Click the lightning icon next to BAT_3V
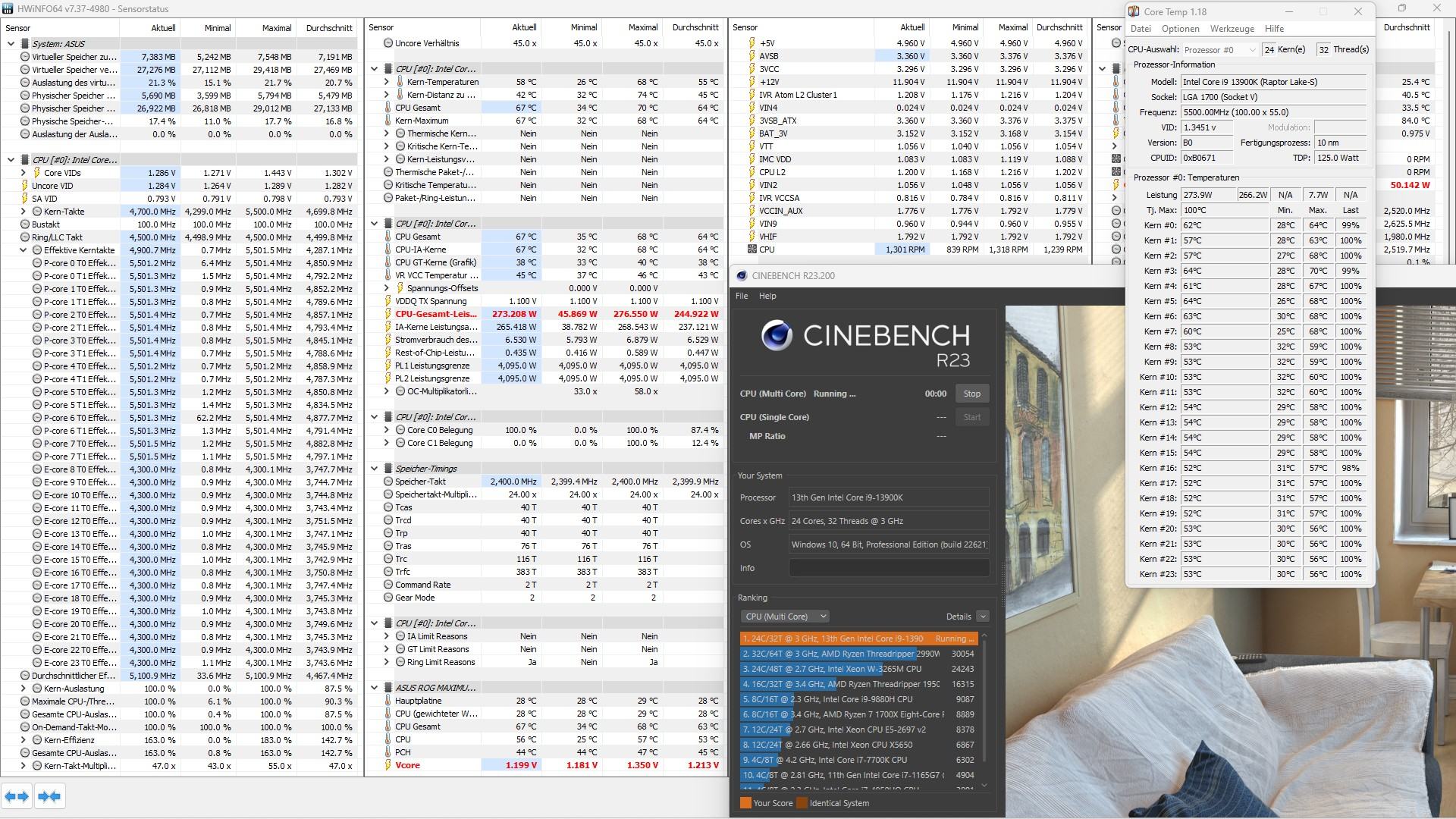This screenshot has height=819, width=1456. click(752, 133)
